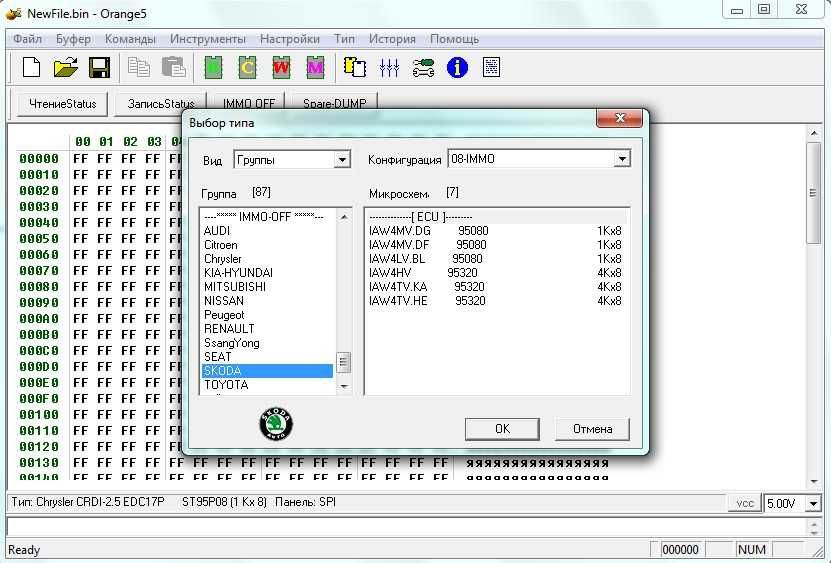The width and height of the screenshot is (831, 563).
Task: Cancel the dialog with Отмена
Action: pyautogui.click(x=593, y=429)
